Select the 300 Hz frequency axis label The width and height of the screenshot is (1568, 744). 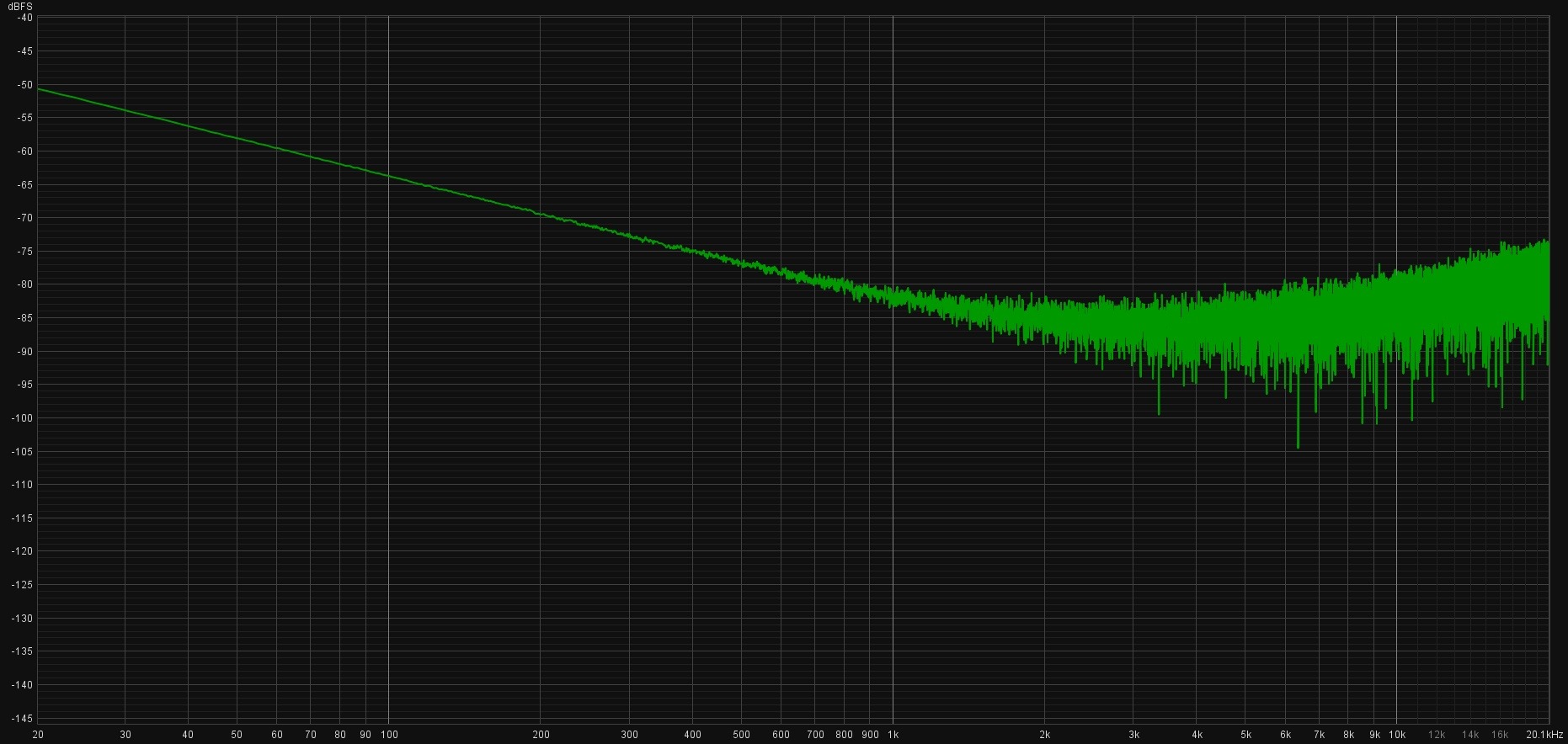[630, 735]
